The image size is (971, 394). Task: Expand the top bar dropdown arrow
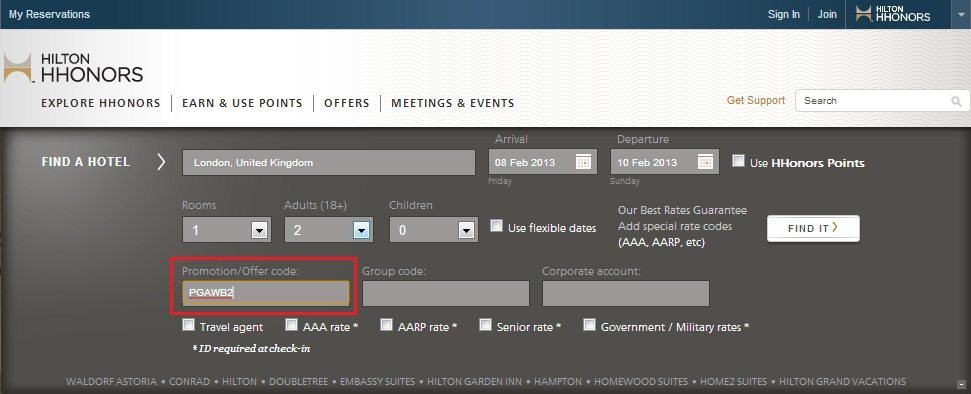tap(960, 14)
